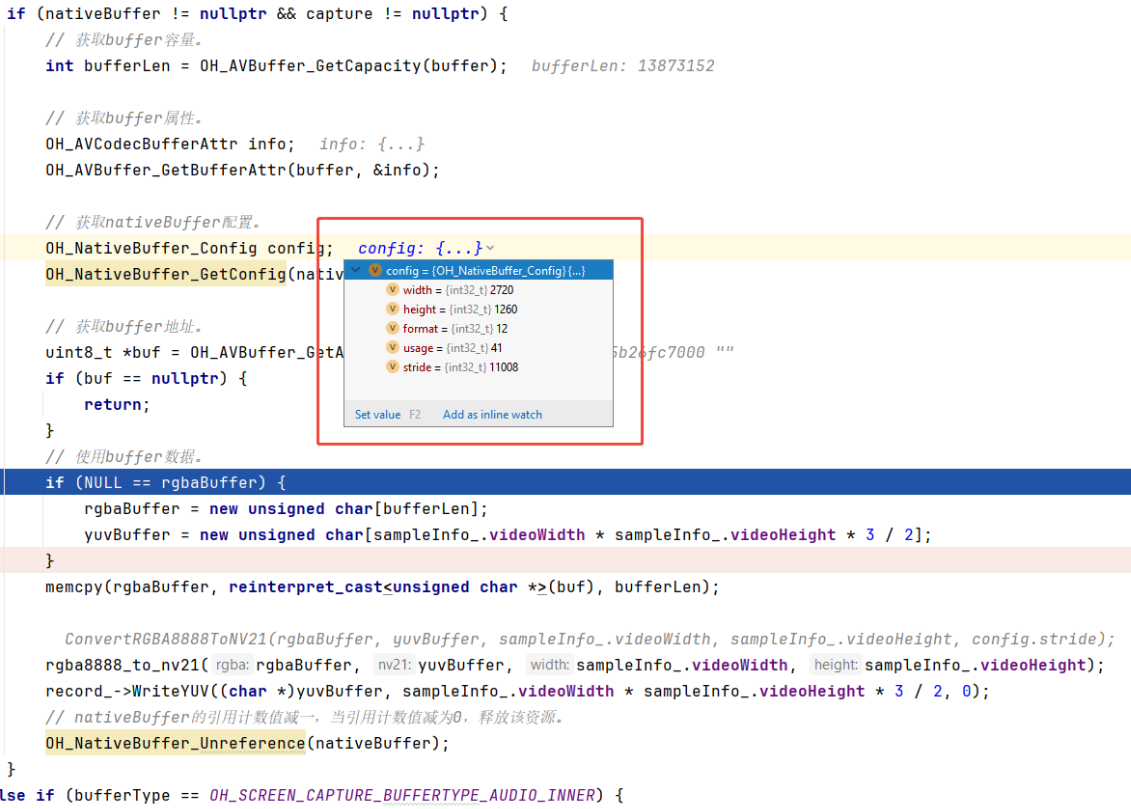
Task: Click Add as inline watch link
Action: (x=492, y=414)
